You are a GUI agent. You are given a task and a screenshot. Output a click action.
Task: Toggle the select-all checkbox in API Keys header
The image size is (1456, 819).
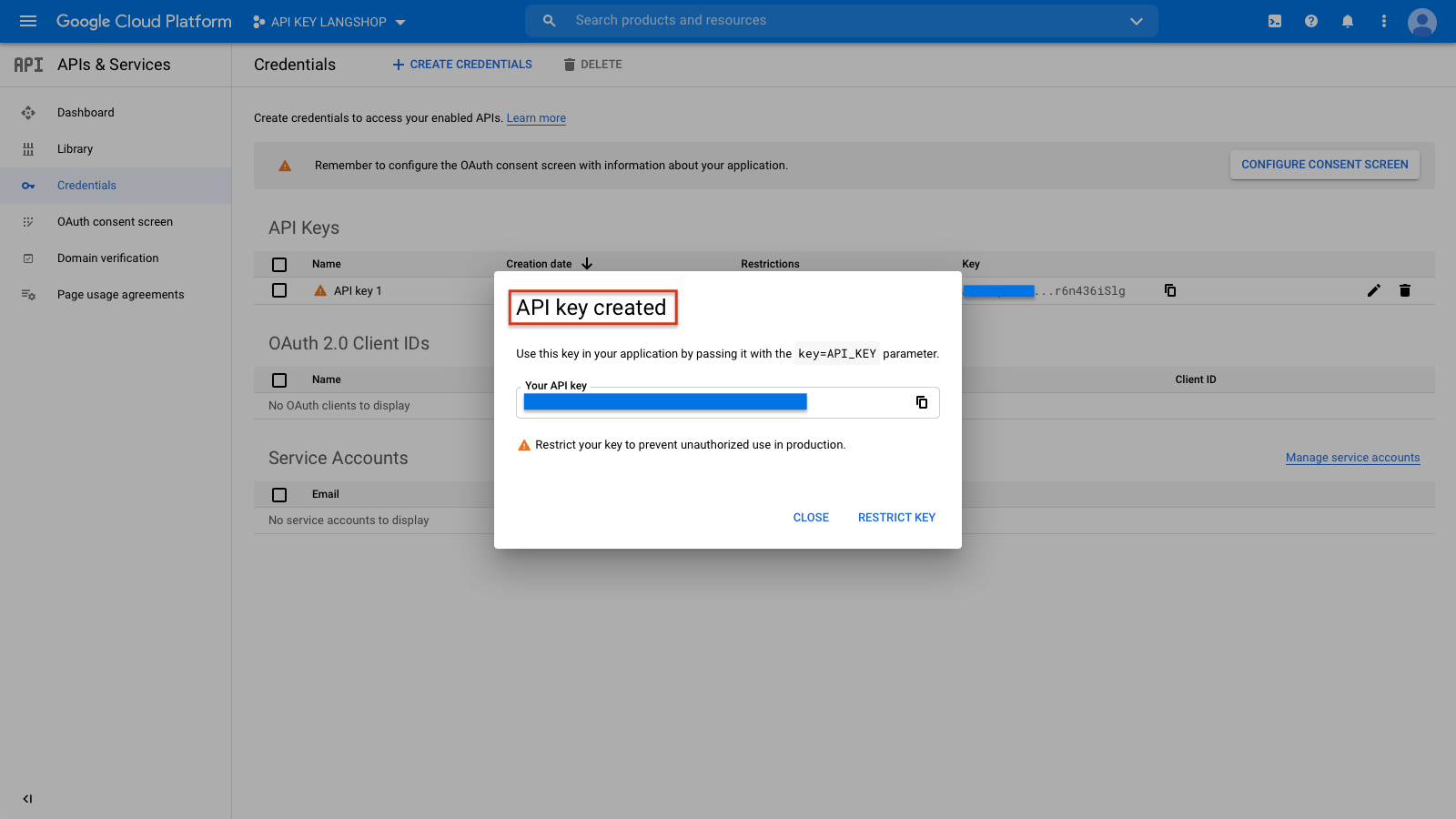click(279, 265)
